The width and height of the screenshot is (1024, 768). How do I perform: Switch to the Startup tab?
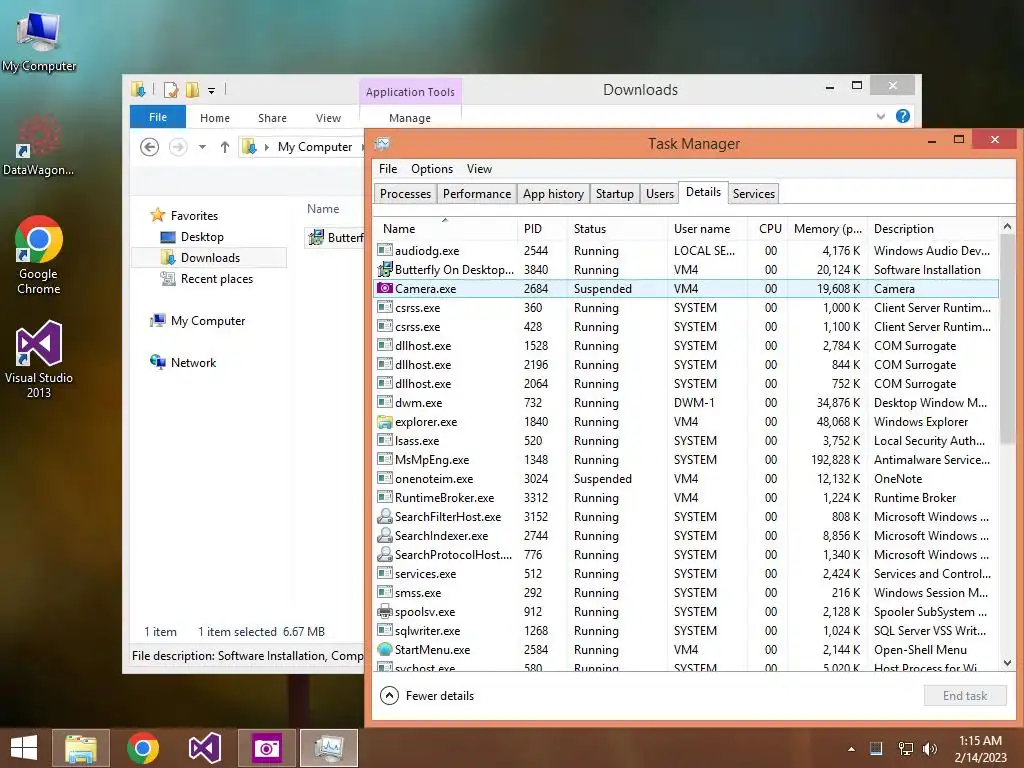pyautogui.click(x=615, y=194)
